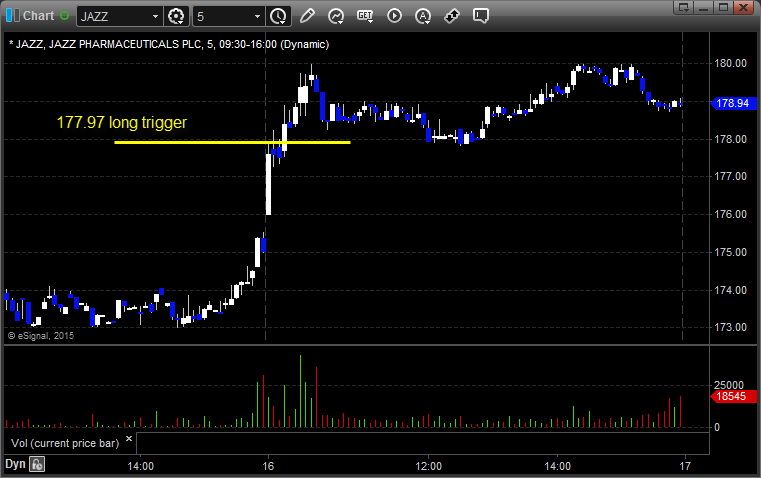Screen dimensions: 761x478
Task: Click the blue window link icon beside Chart
Action: tap(13, 16)
